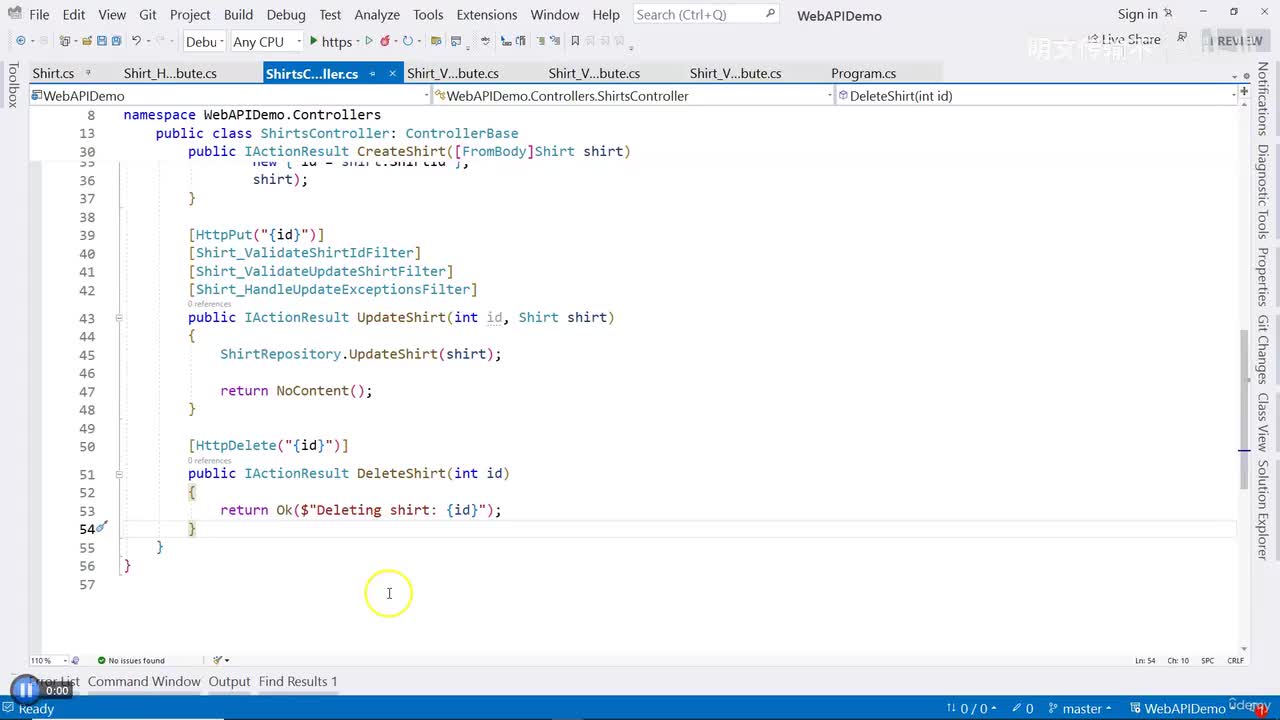Open the Analyze menu
The image size is (1280, 720).
click(x=377, y=14)
